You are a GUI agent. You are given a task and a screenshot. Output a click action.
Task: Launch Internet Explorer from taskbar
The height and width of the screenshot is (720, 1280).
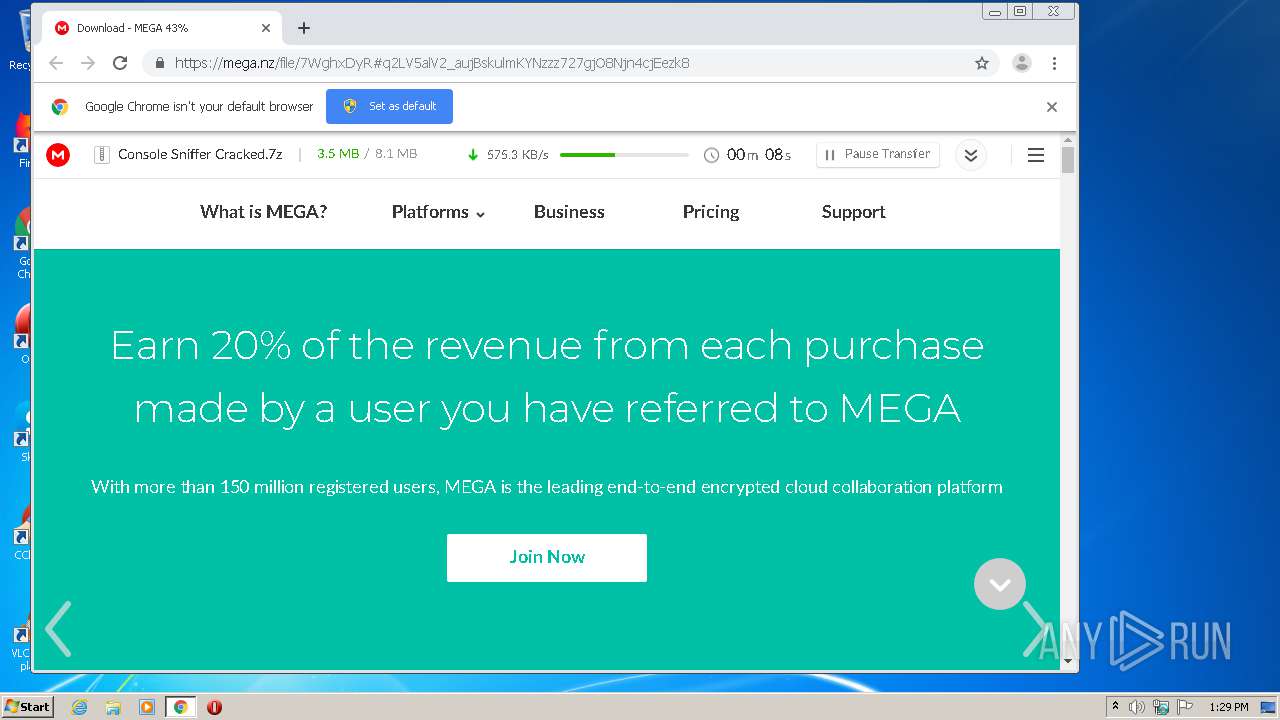pos(80,707)
